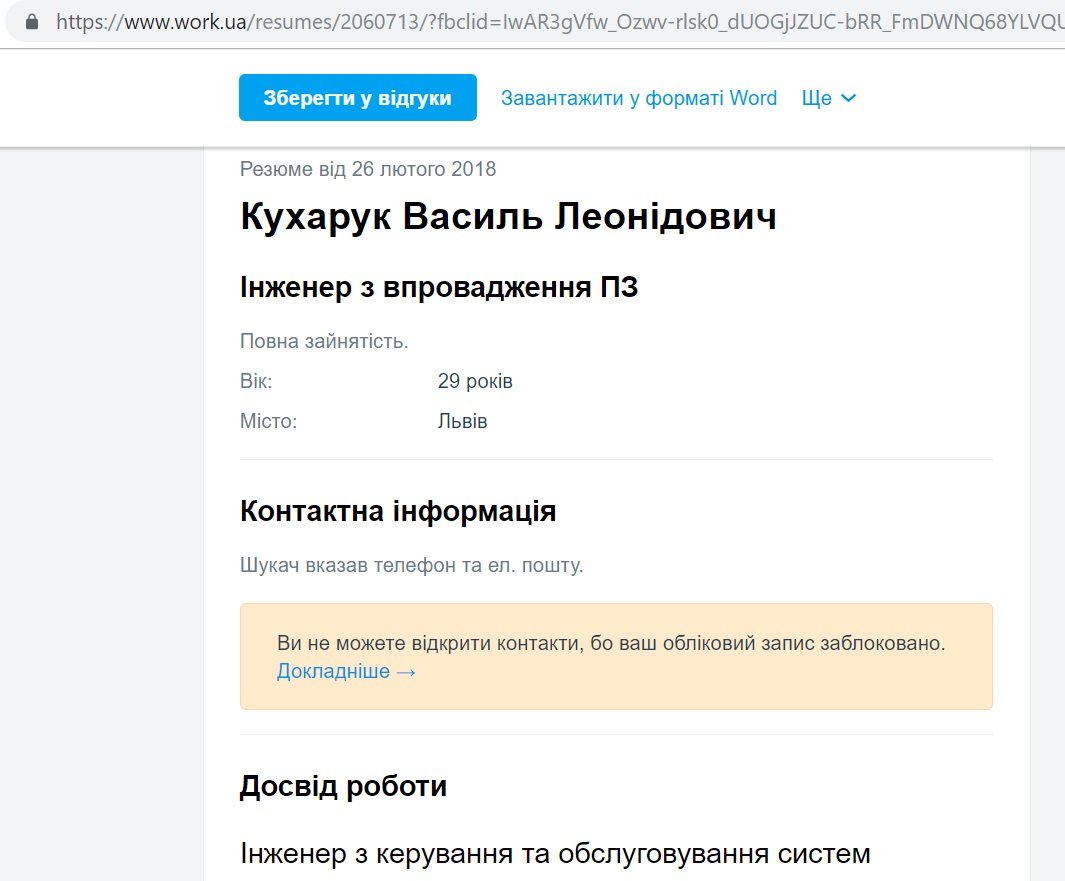Click the 'Інженер з впровадження ПЗ' title

tap(439, 288)
